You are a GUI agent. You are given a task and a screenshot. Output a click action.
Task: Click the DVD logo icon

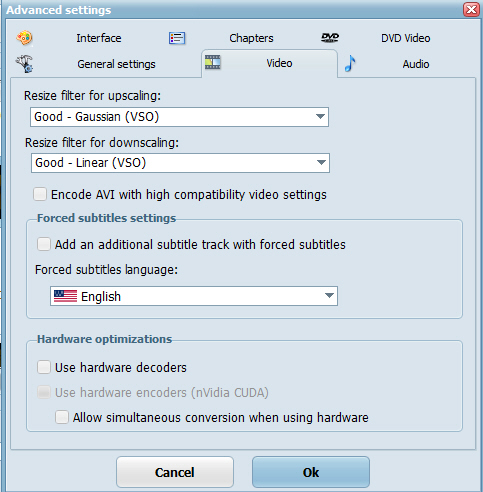pos(330,37)
